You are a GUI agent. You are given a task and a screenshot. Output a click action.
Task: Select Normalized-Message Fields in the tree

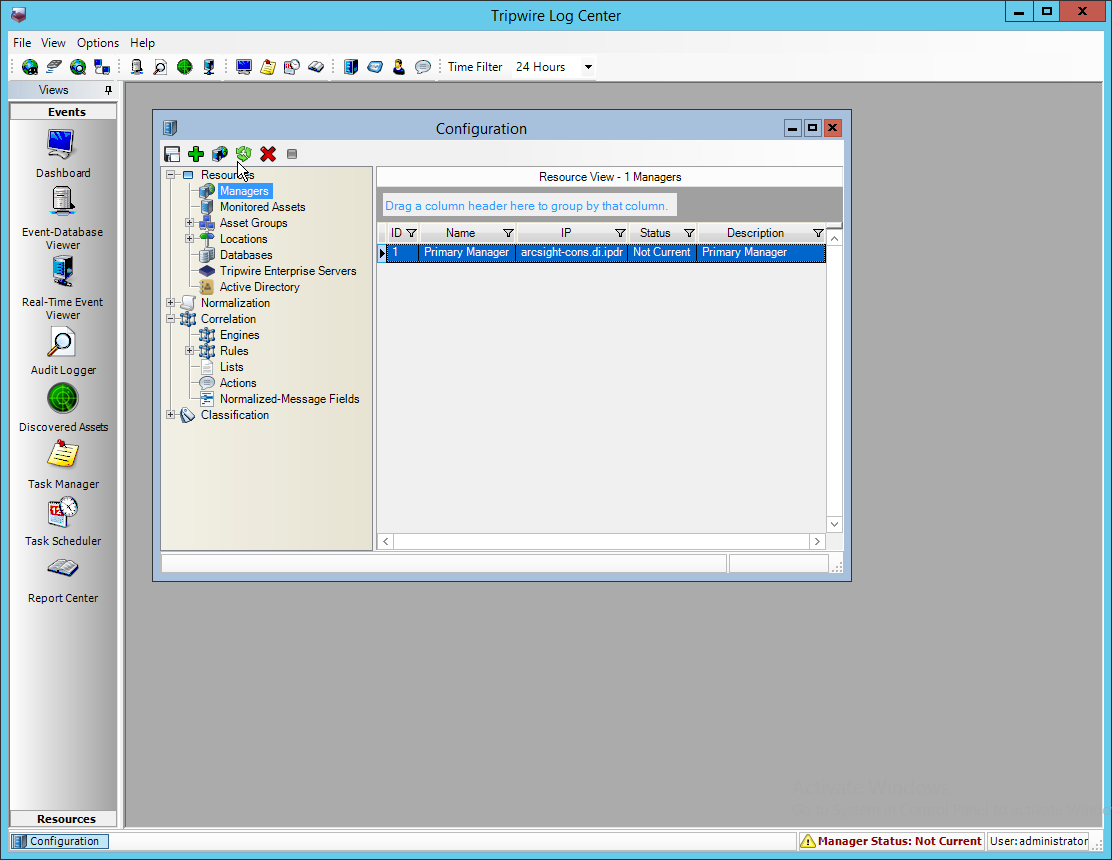tap(289, 399)
